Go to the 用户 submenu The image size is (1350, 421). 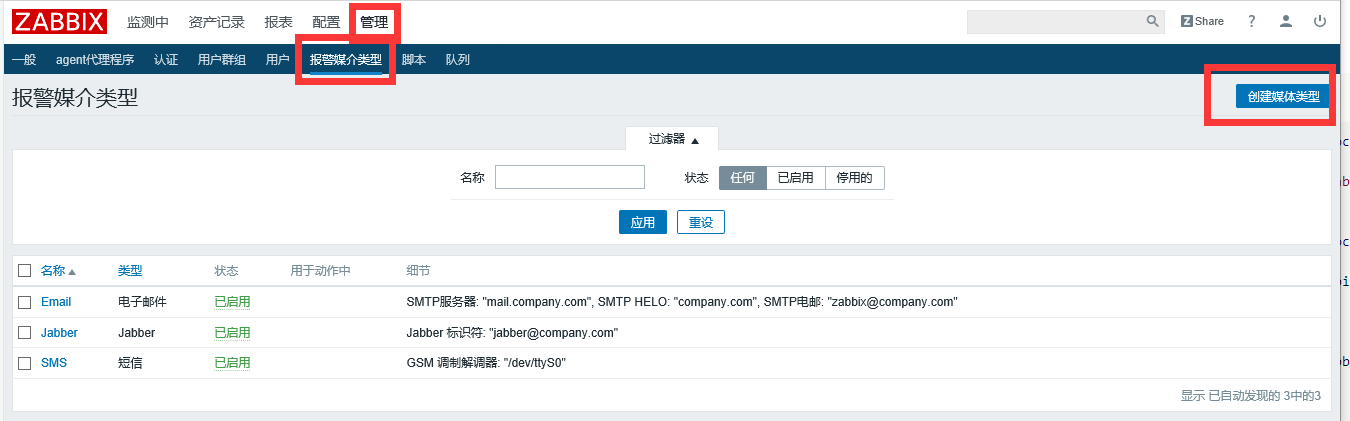click(x=278, y=60)
